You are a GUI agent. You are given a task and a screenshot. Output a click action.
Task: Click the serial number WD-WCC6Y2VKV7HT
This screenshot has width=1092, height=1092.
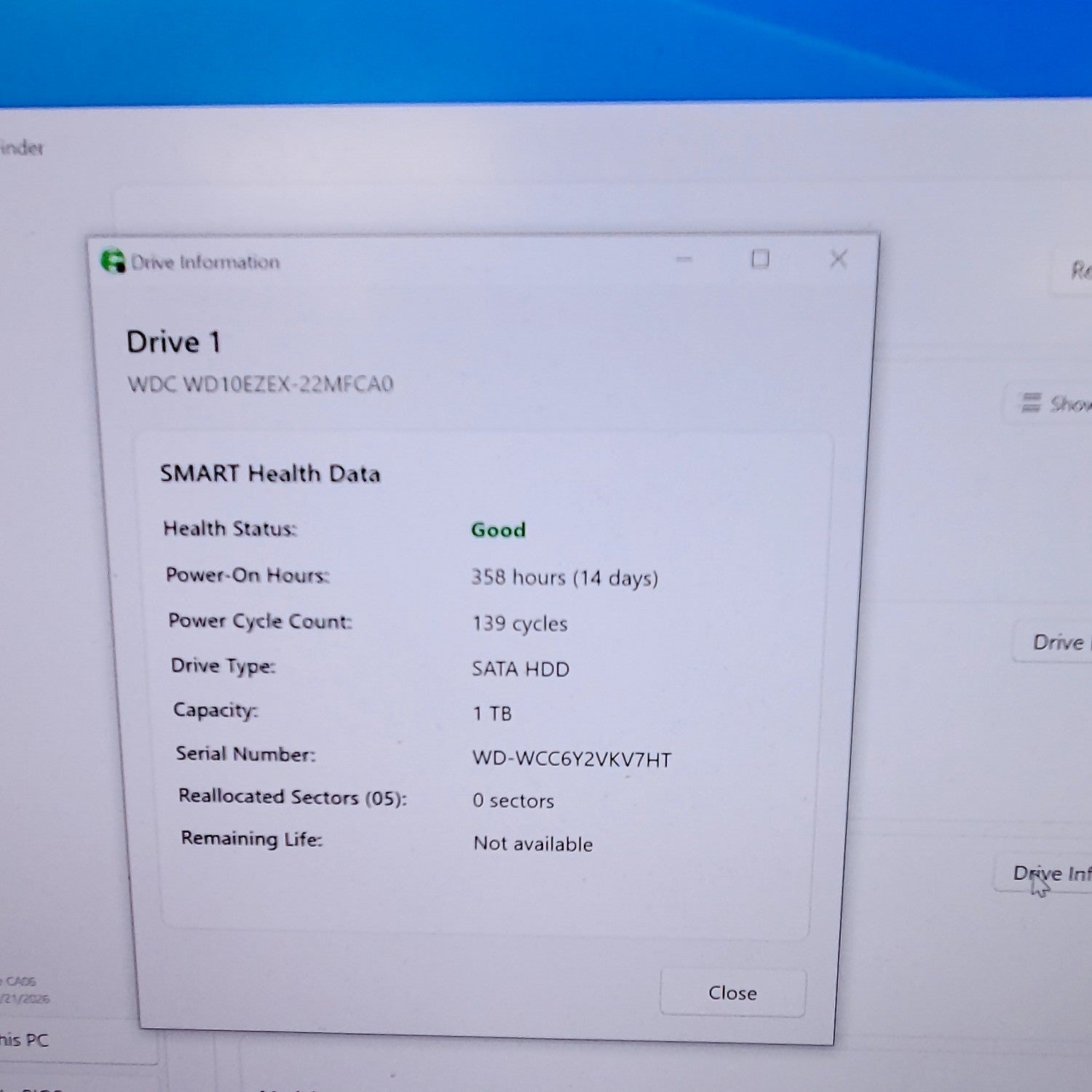pos(571,759)
